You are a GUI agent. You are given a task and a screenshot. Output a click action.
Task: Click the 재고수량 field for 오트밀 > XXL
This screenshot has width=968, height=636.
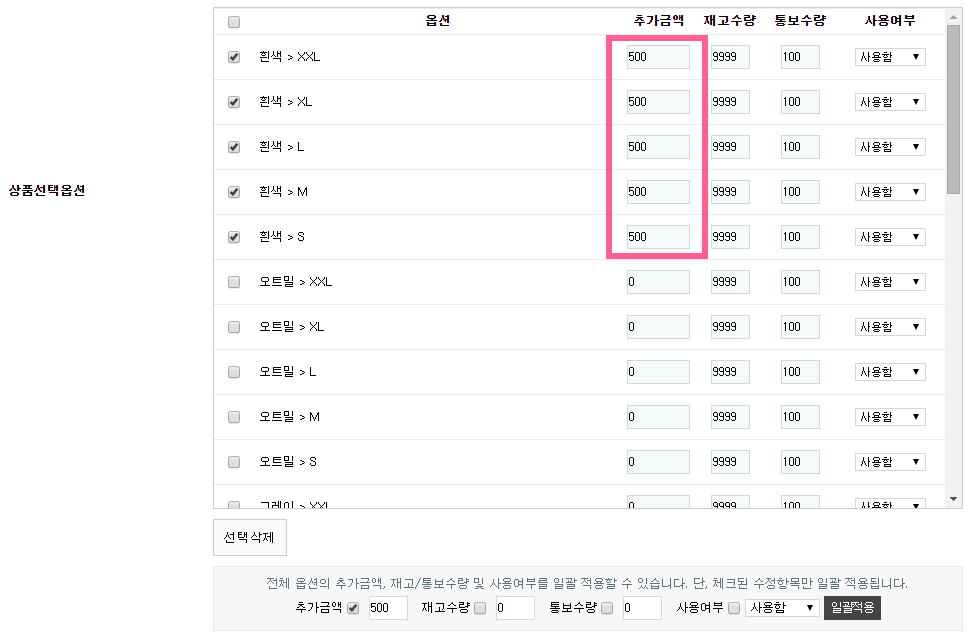pyautogui.click(x=730, y=282)
